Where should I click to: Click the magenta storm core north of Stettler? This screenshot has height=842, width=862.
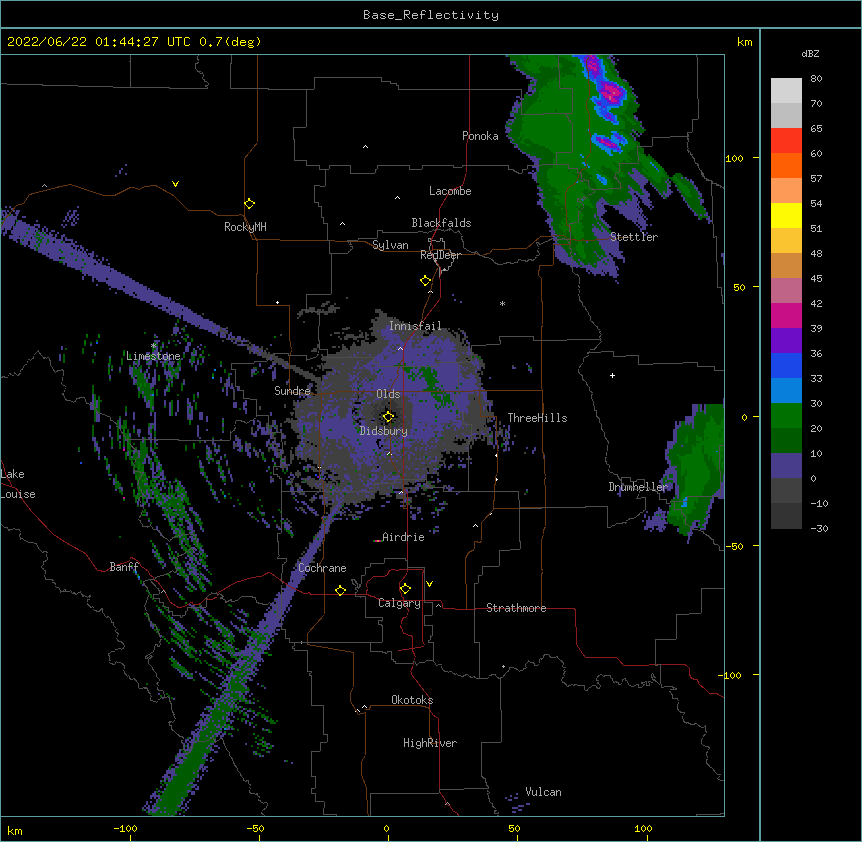point(611,93)
